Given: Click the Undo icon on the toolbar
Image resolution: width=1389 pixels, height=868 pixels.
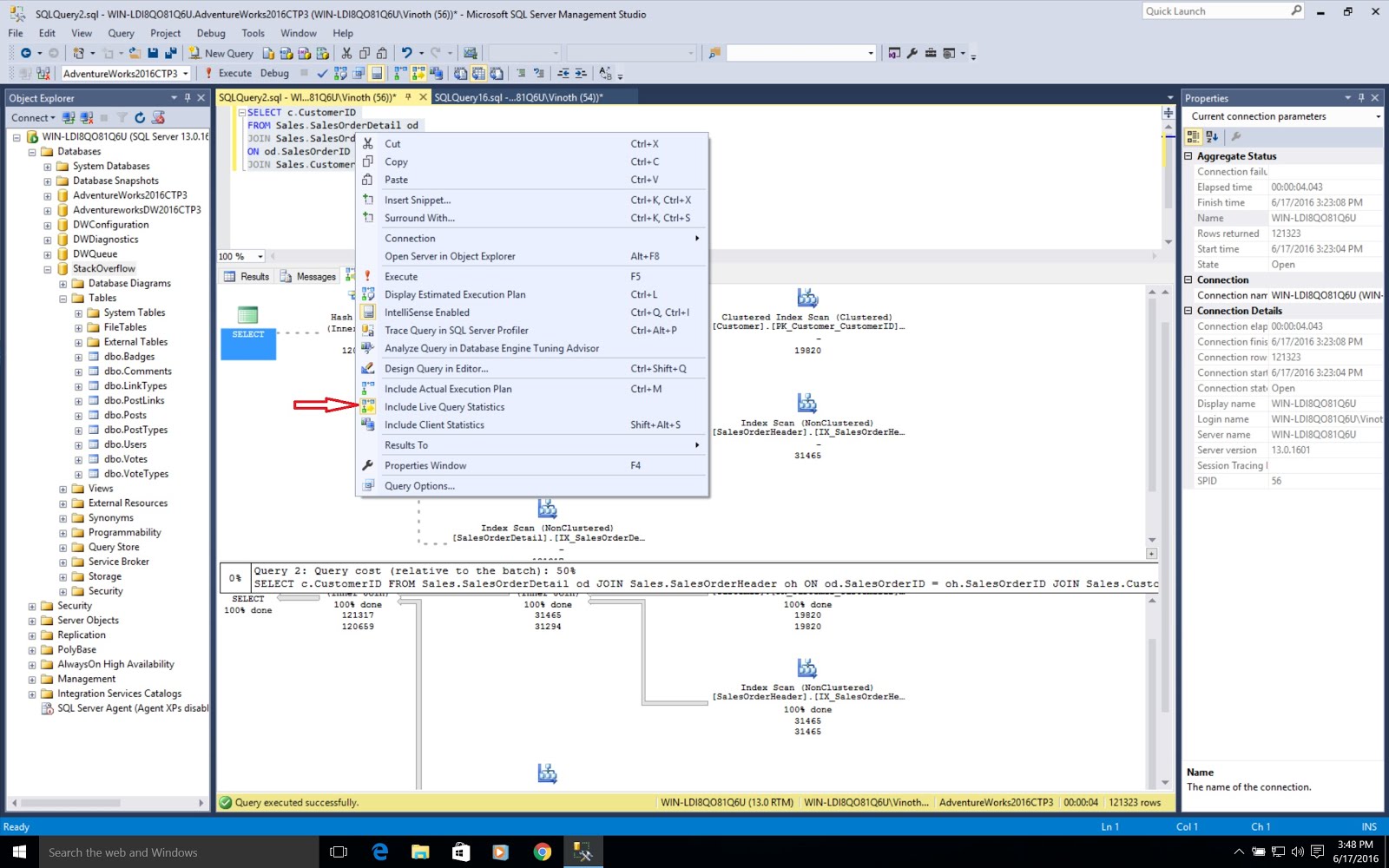Looking at the screenshot, I should click(408, 53).
